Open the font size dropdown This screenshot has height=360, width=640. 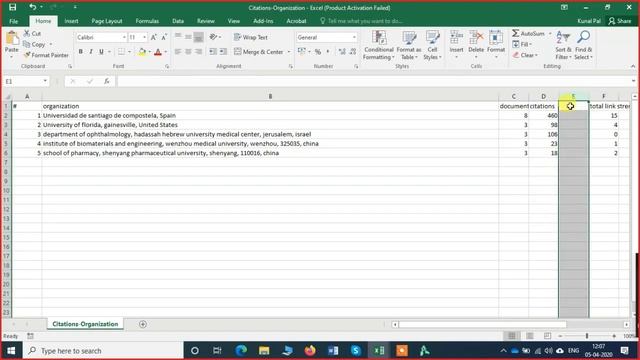click(x=144, y=37)
